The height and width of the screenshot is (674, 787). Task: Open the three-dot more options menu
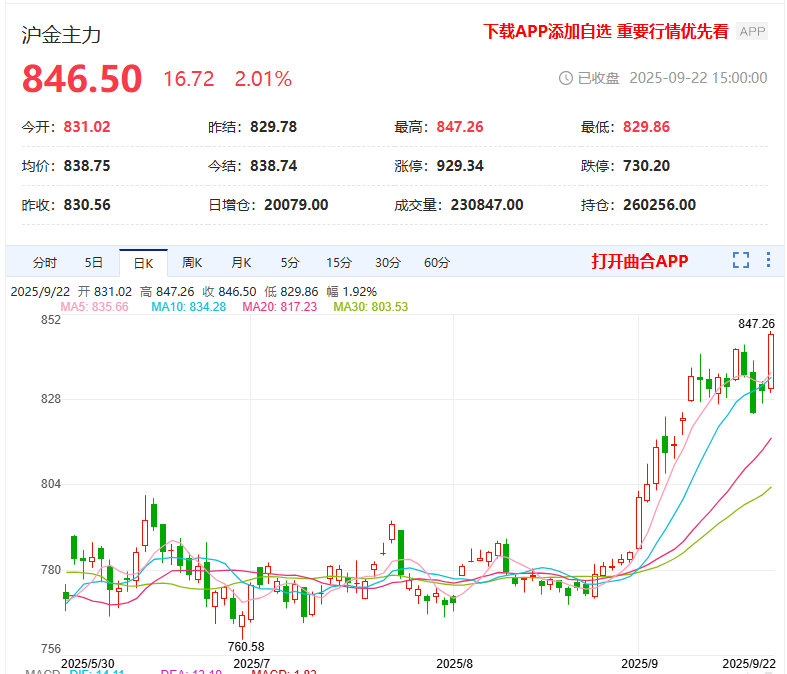[x=768, y=260]
